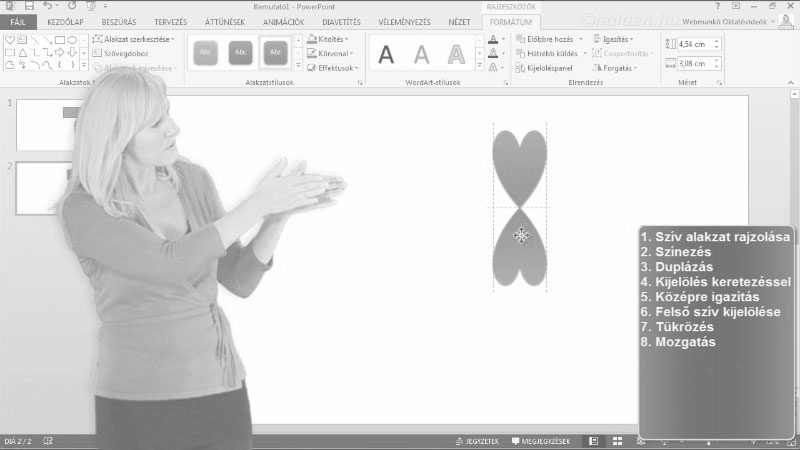Screen dimensions: 800x450
Task: Switch to NÉZET tab
Action: pos(459,22)
